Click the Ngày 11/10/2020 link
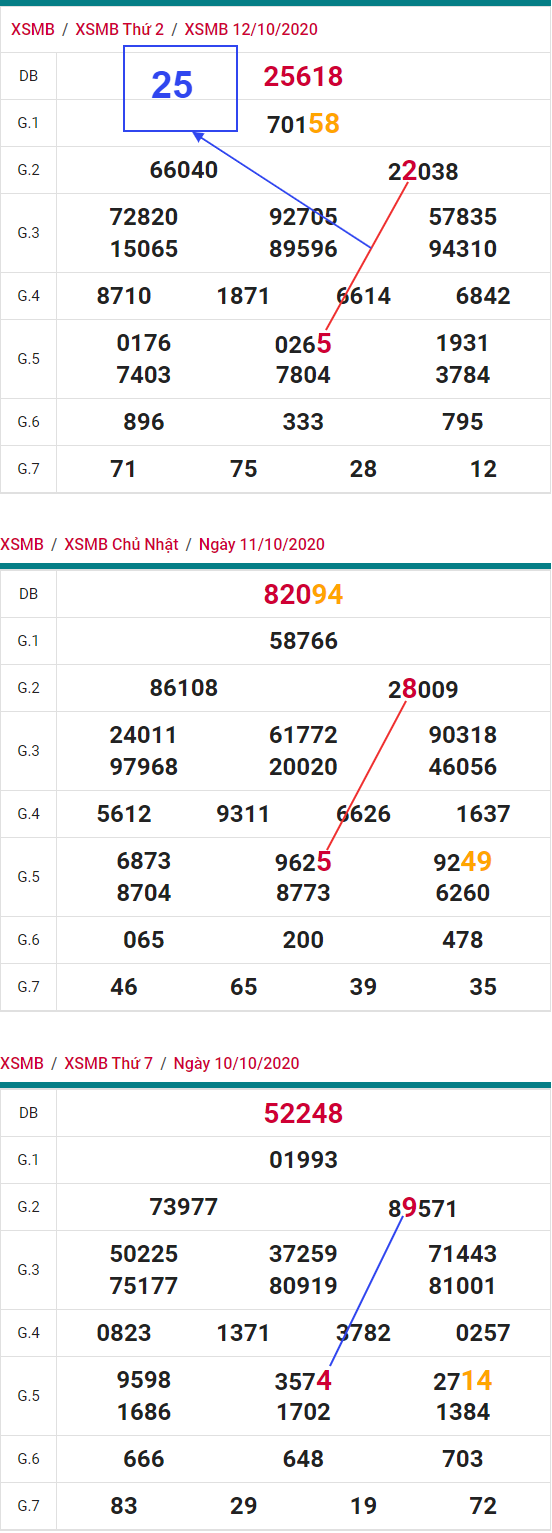552x1533 pixels. pyautogui.click(x=262, y=544)
